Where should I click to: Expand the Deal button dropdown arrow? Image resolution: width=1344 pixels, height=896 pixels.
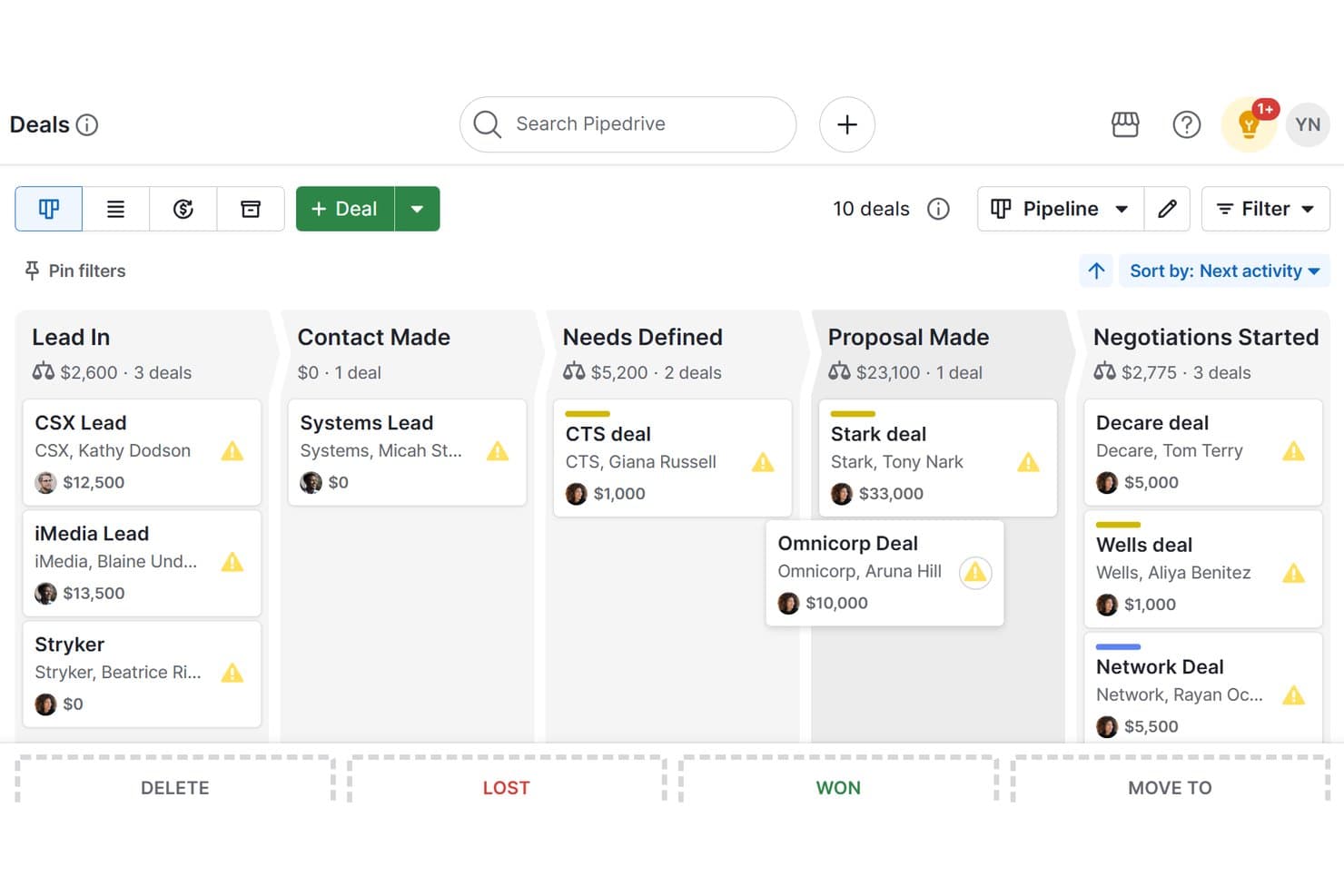[x=418, y=209]
